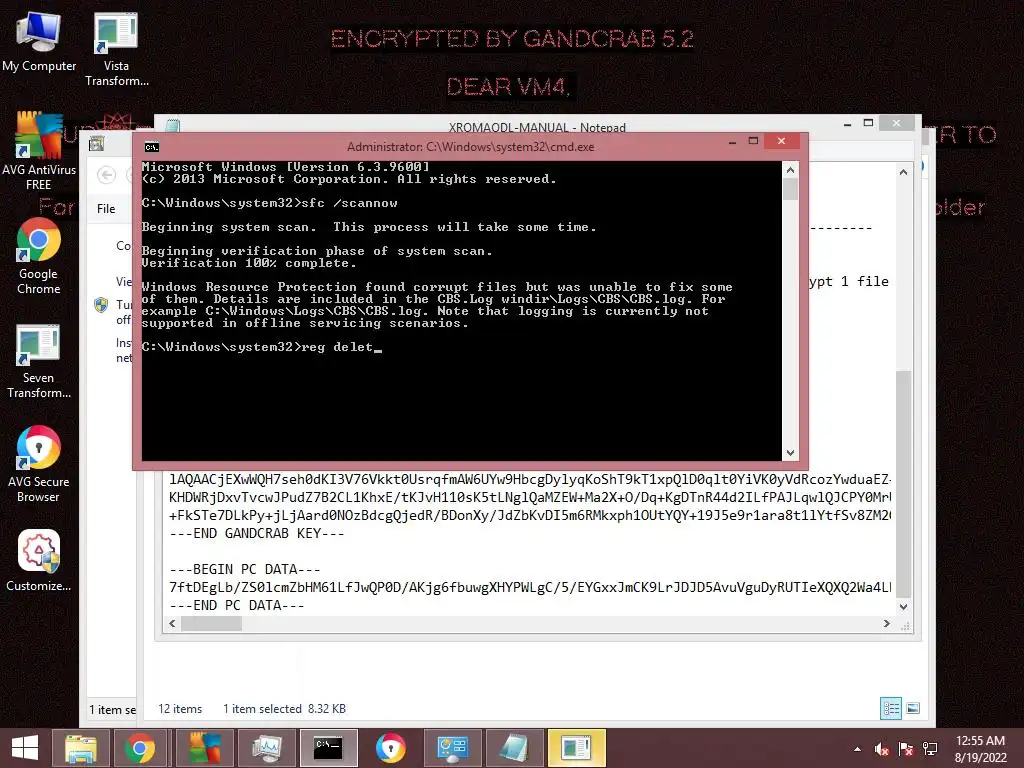This screenshot has height=768, width=1024.
Task: Click the '---END GANDCRAB KEY---' line in Notepad
Action: click(257, 534)
